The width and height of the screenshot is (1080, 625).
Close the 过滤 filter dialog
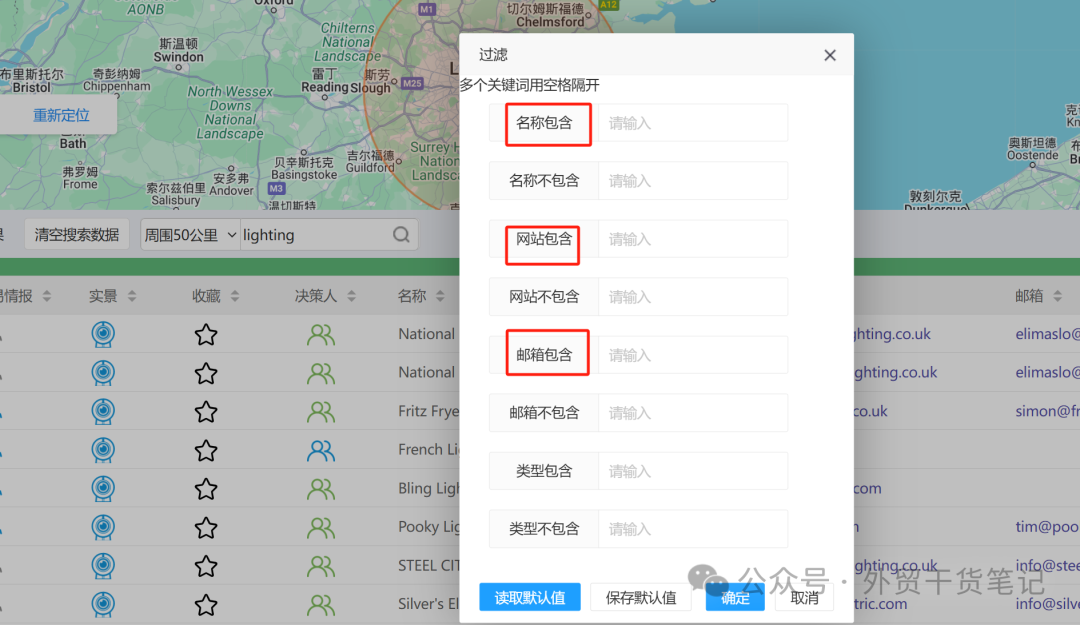[829, 55]
